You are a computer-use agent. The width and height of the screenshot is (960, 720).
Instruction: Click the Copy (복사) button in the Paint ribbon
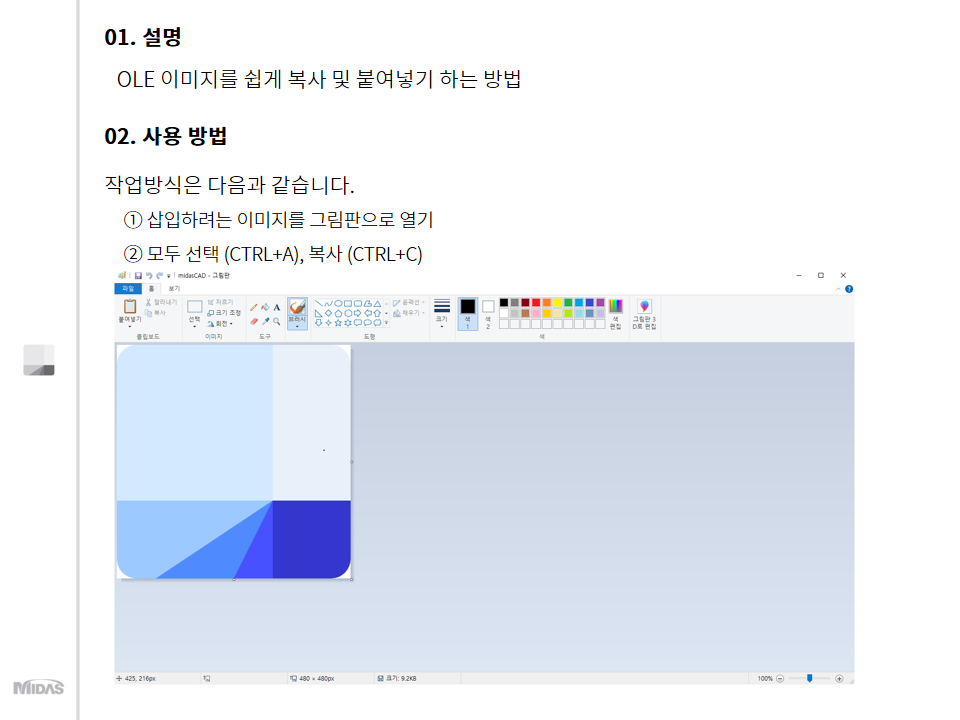[156, 313]
